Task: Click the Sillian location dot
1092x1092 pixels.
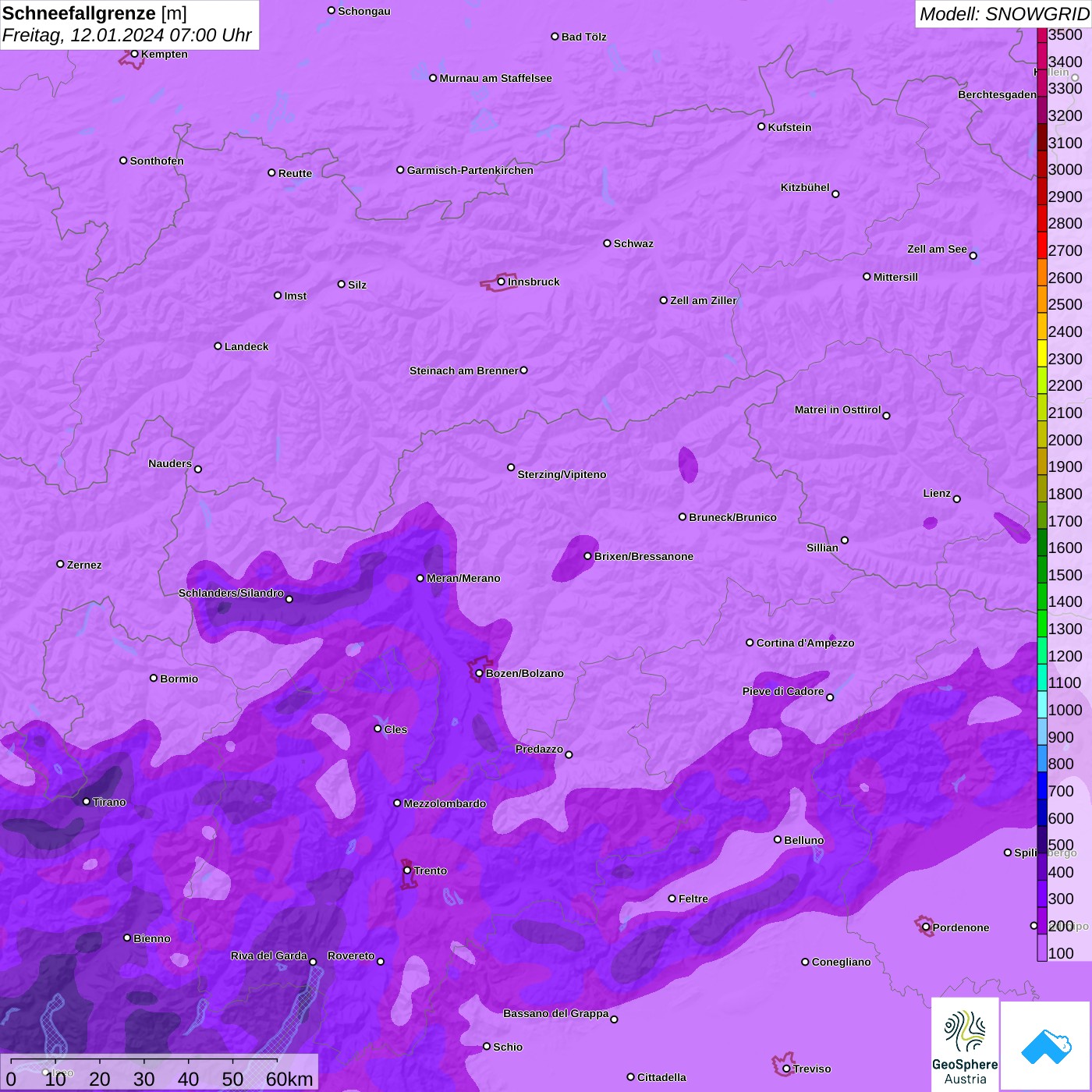Action: pos(845,541)
